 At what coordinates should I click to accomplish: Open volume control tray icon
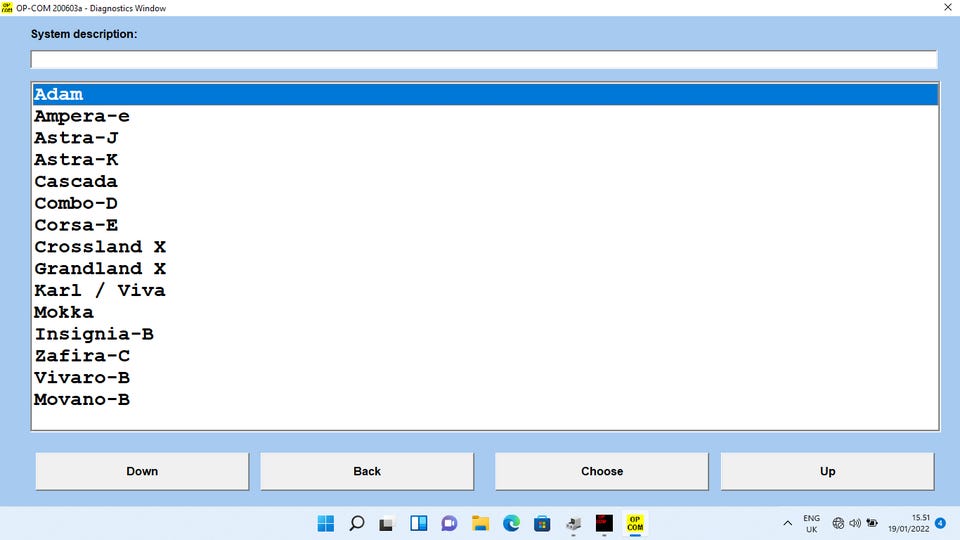coord(855,523)
